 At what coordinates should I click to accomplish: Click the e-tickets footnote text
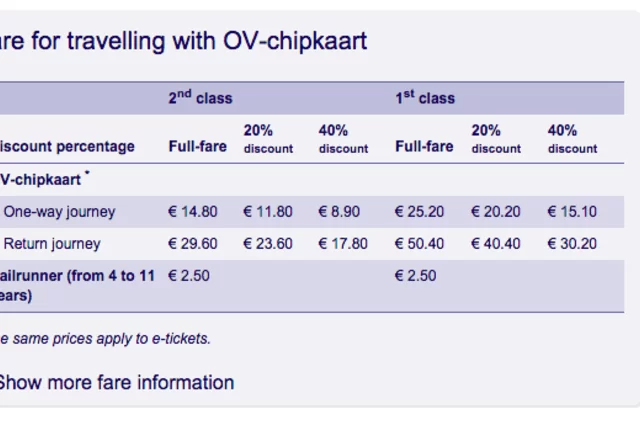tap(105, 339)
